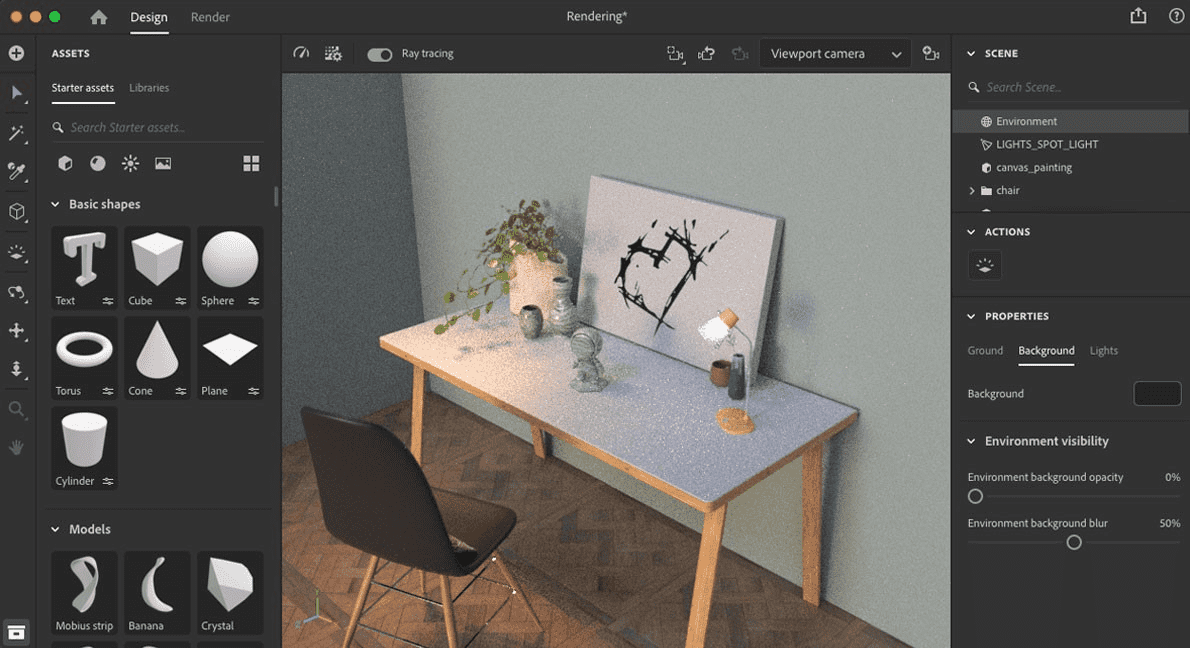The image size is (1190, 648).
Task: Collapse Environment visibility section
Action: pyautogui.click(x=971, y=441)
